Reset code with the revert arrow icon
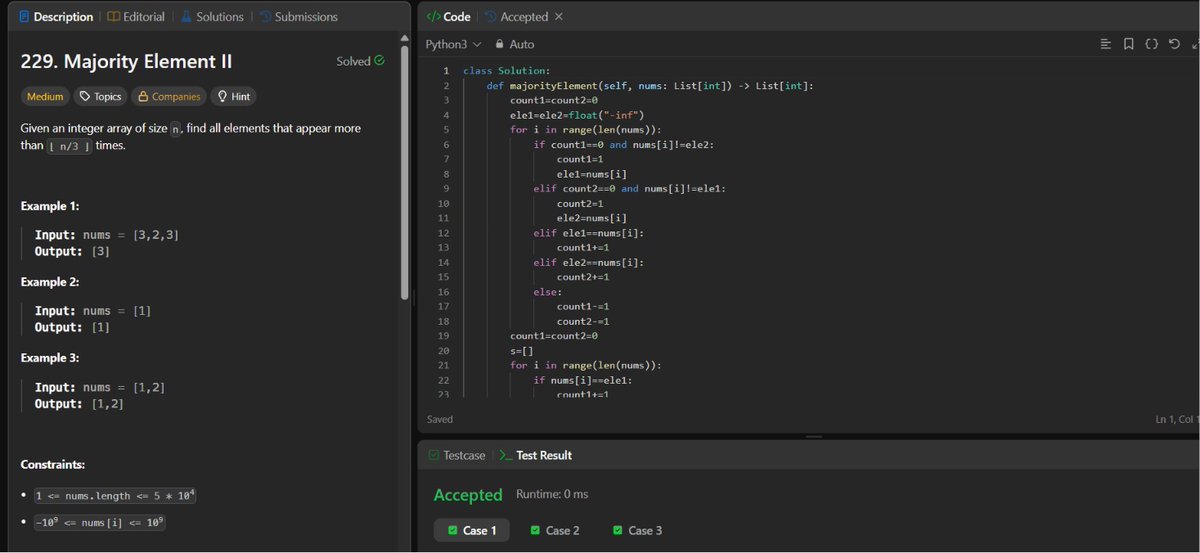 (x=1174, y=44)
